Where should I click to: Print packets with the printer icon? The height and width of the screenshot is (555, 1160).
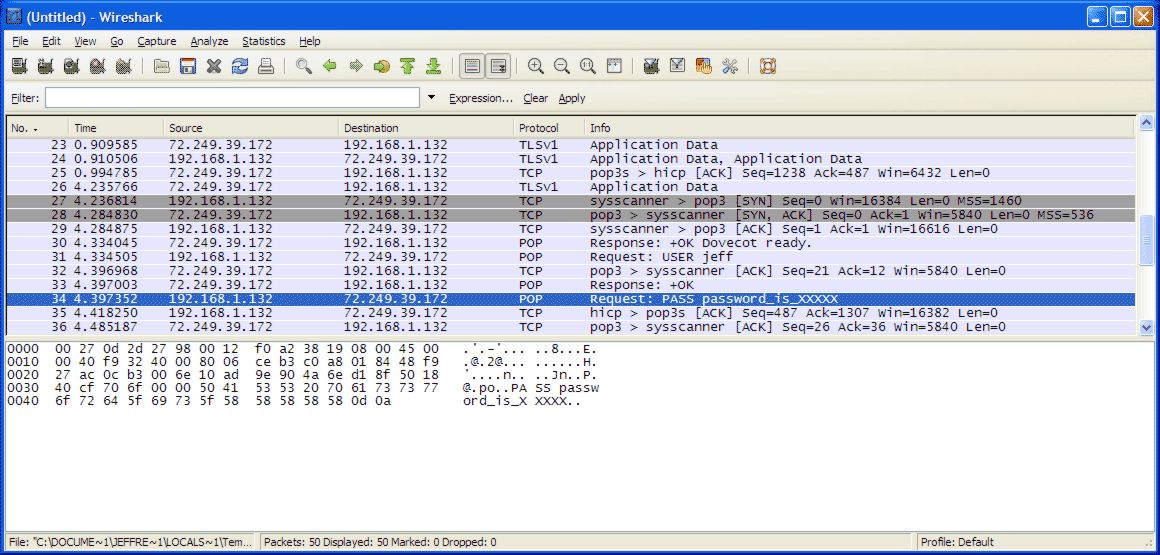266,67
